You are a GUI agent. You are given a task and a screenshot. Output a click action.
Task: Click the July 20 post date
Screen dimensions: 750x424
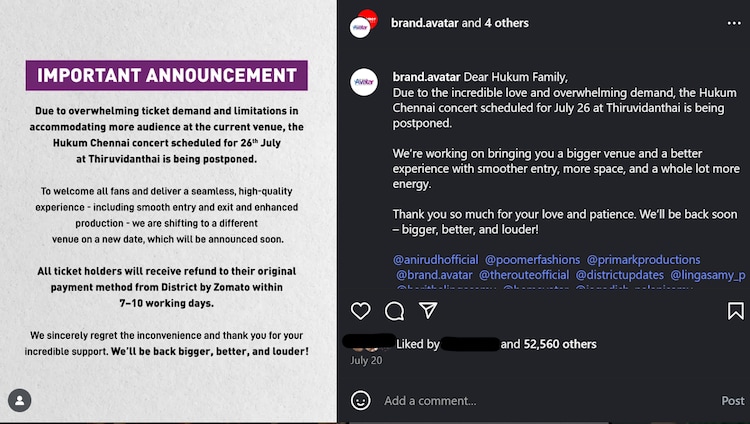click(365, 360)
